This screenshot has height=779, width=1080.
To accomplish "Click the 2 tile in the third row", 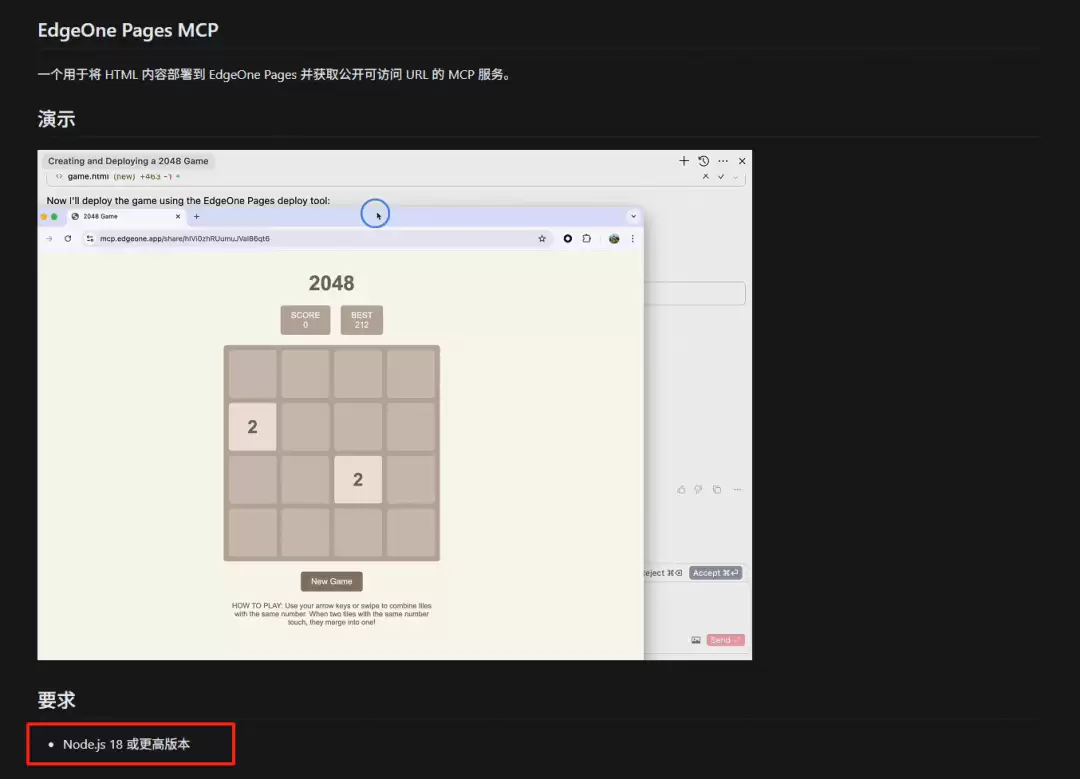I will coord(358,479).
